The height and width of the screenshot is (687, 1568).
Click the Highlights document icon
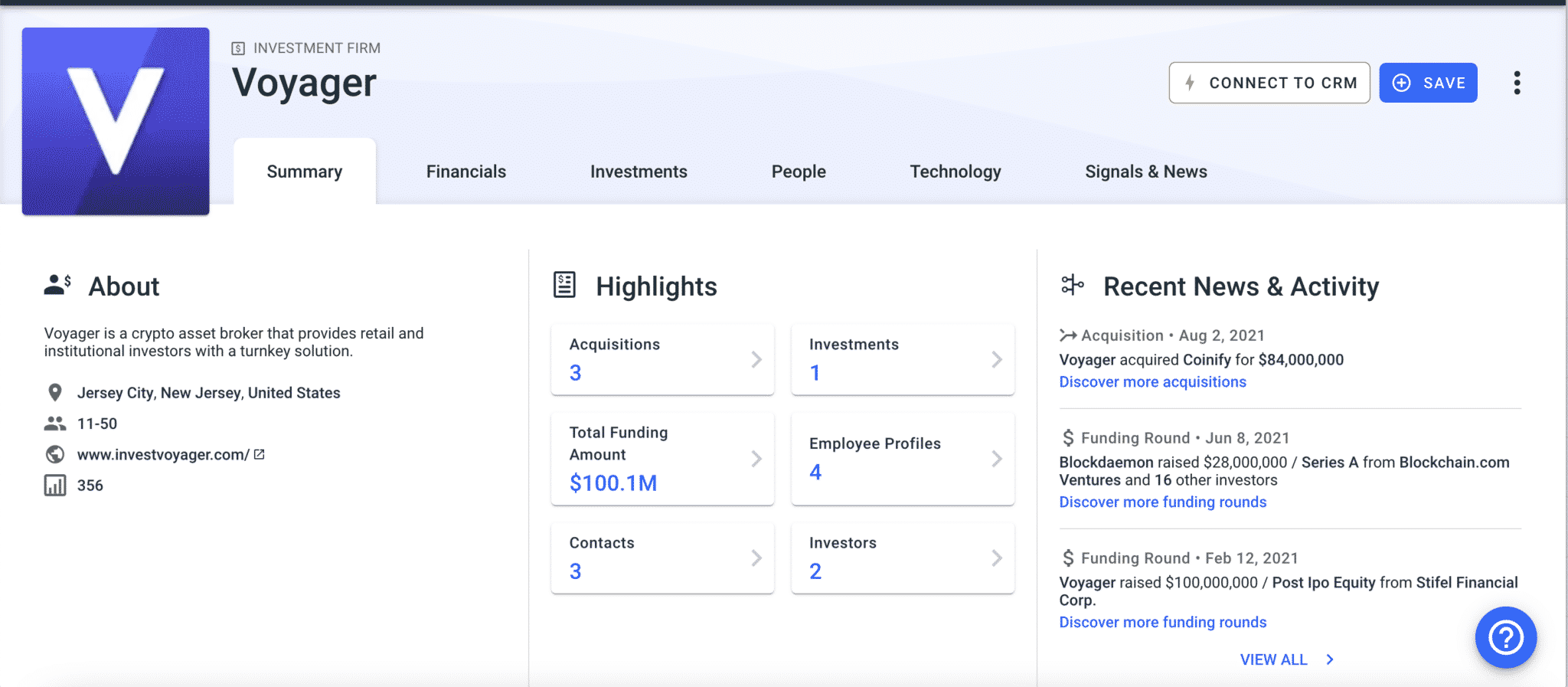coord(564,285)
